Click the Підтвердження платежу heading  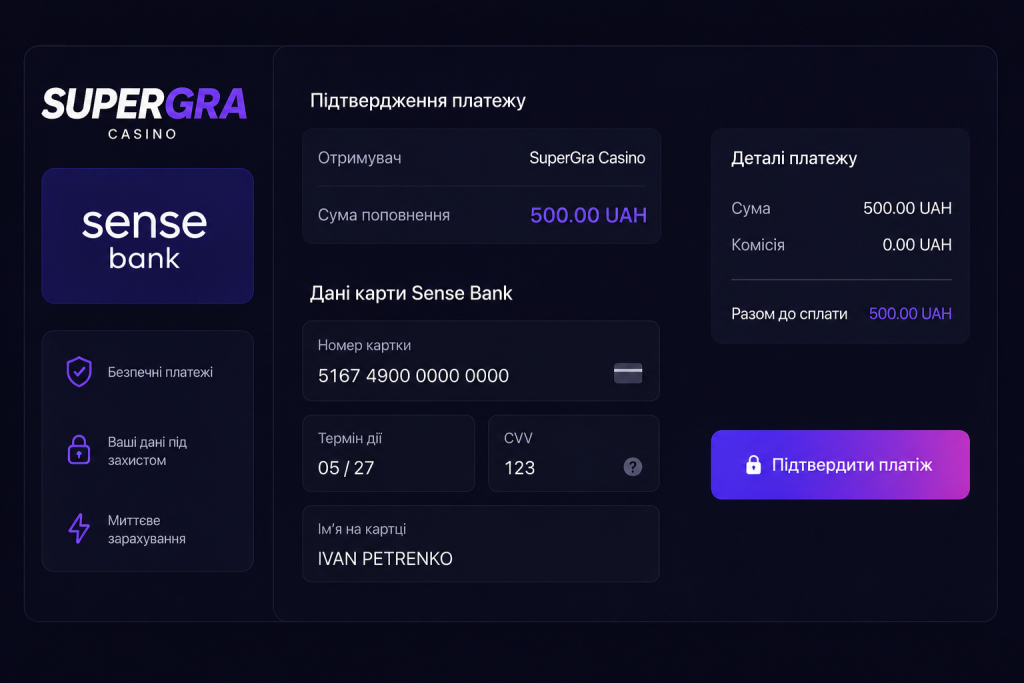click(417, 101)
